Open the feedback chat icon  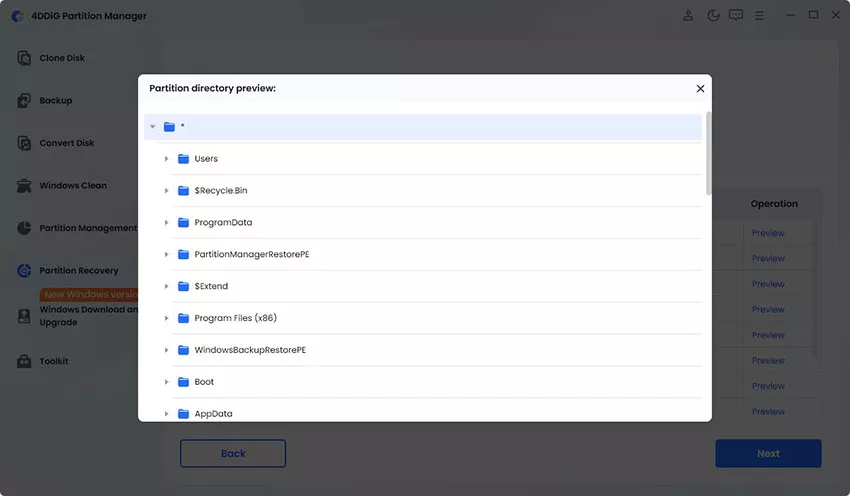coord(736,15)
